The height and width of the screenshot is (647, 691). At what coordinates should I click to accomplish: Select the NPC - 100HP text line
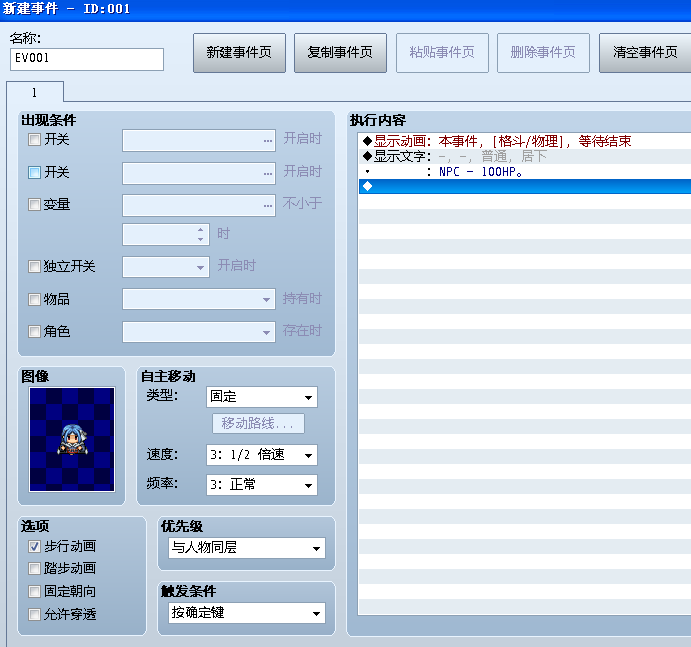(x=525, y=171)
